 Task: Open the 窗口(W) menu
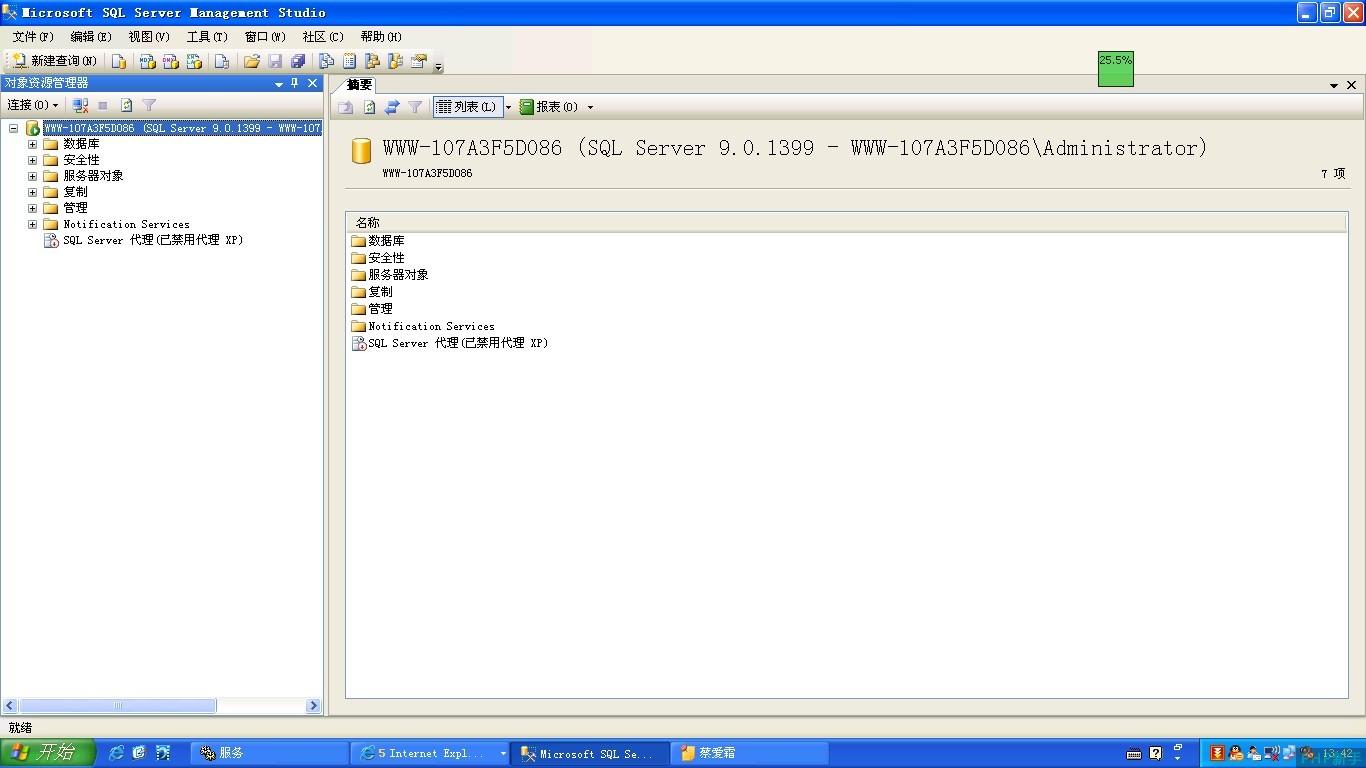click(265, 36)
